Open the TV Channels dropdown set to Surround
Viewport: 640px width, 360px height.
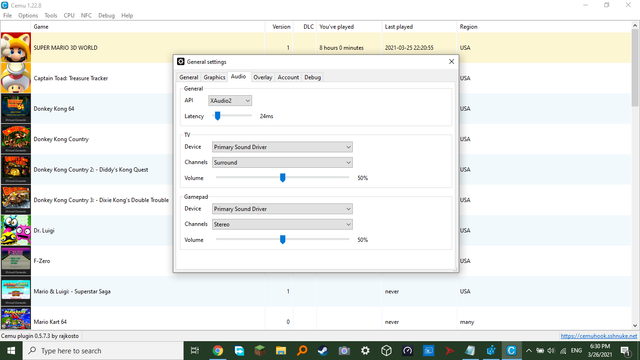point(282,162)
